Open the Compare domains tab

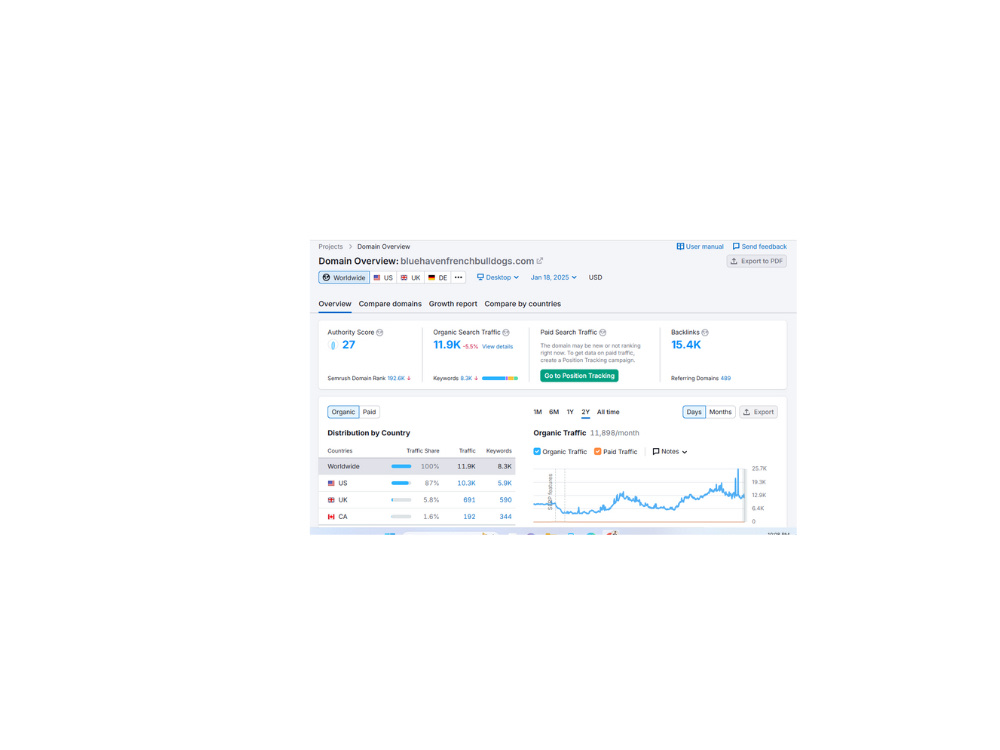390,304
